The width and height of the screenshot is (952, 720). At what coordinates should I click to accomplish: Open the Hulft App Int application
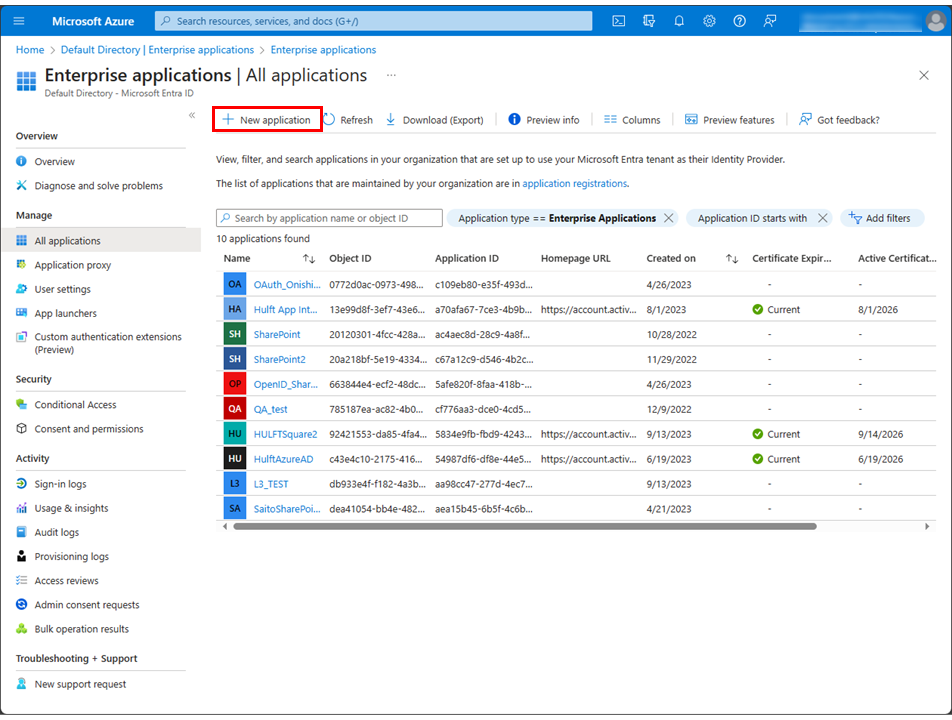[285, 310]
